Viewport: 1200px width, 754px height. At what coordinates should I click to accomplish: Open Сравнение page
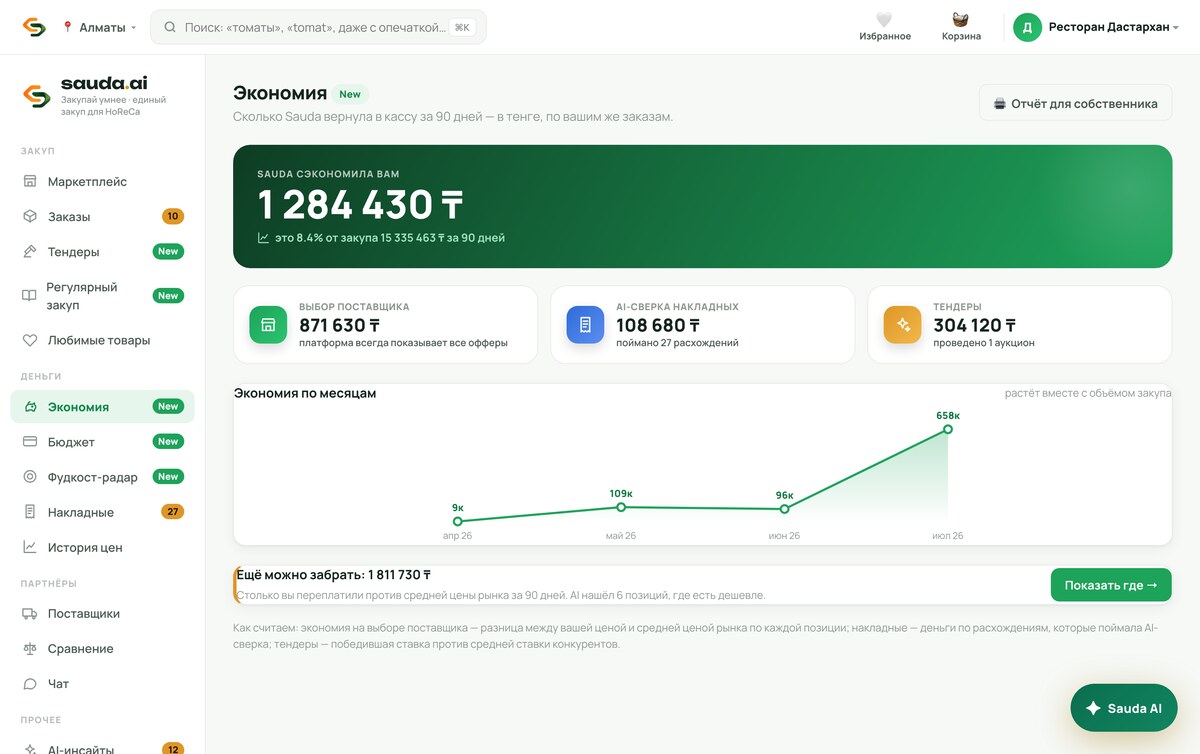[102, 649]
